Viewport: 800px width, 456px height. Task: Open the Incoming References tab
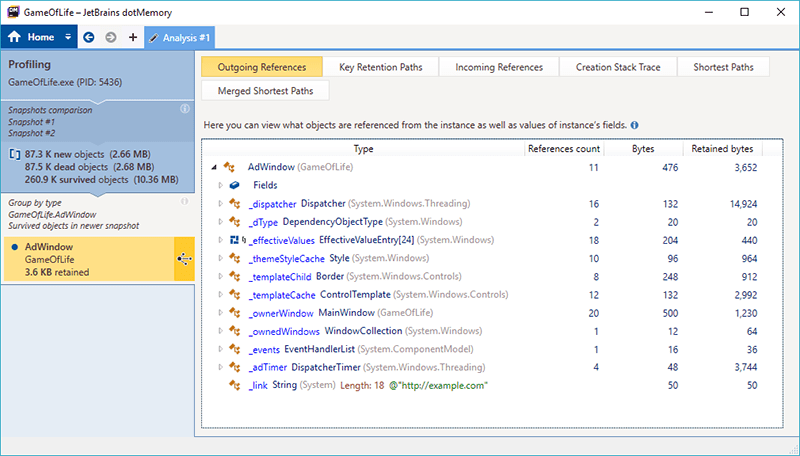tap(499, 67)
